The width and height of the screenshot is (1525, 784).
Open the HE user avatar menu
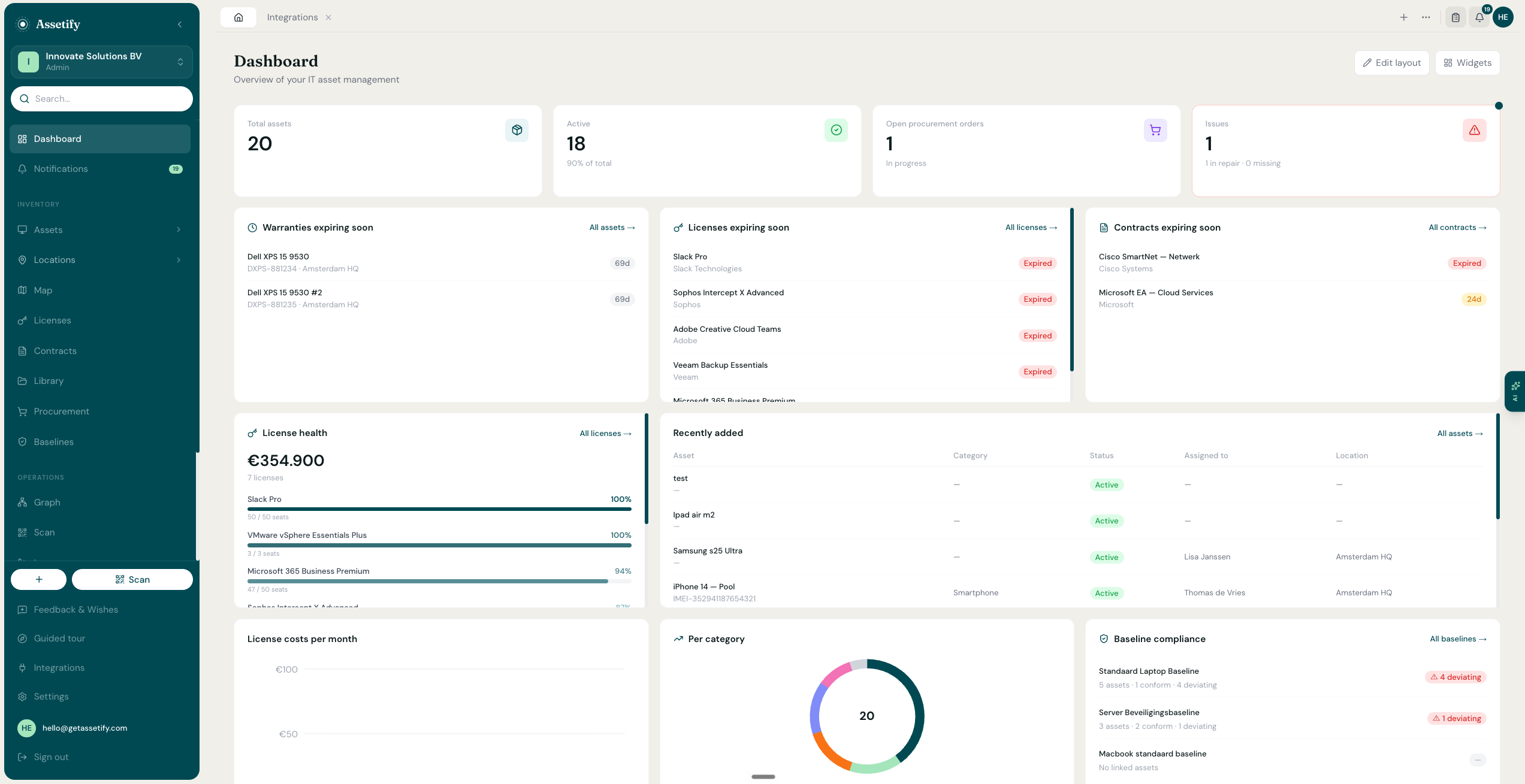pyautogui.click(x=1503, y=17)
